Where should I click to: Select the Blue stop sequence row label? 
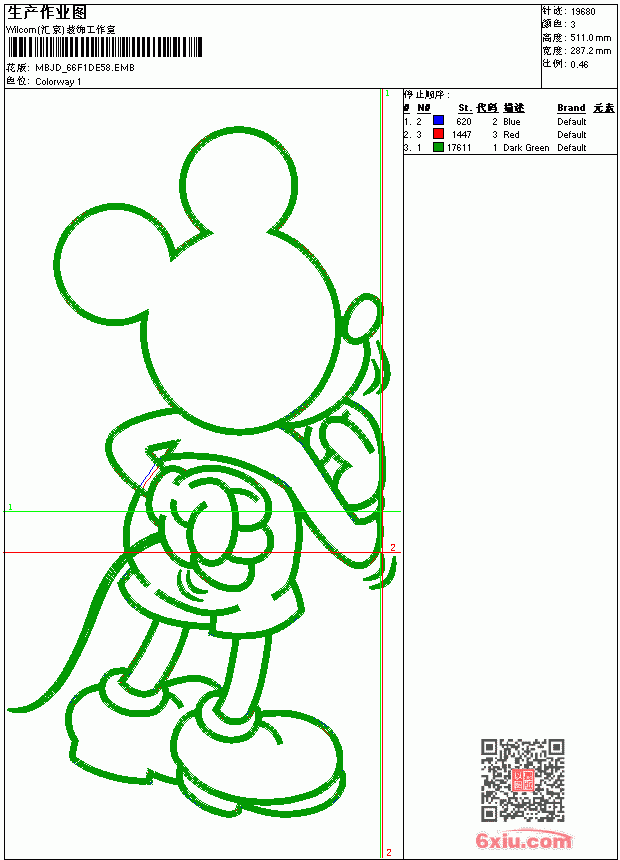pos(511,122)
